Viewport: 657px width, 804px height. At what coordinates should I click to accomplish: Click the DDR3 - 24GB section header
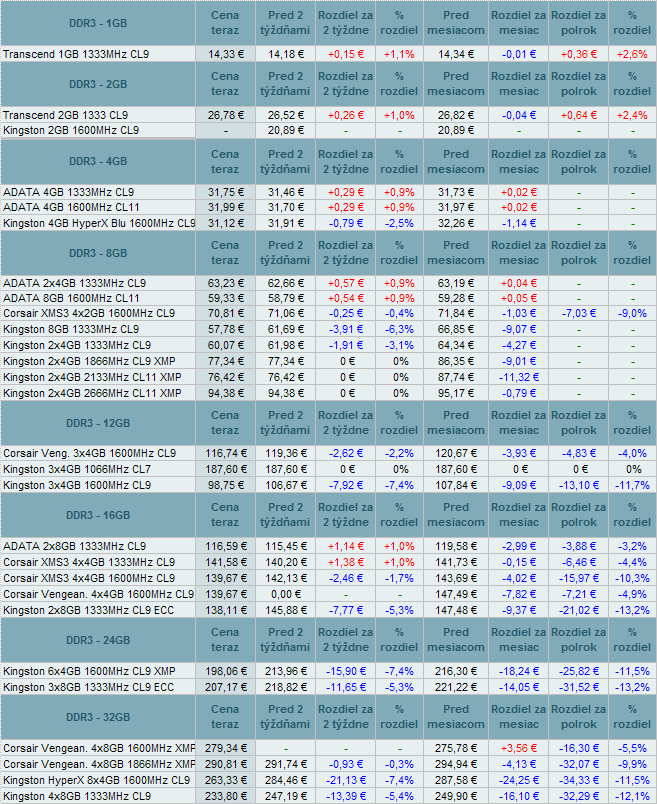tap(98, 640)
